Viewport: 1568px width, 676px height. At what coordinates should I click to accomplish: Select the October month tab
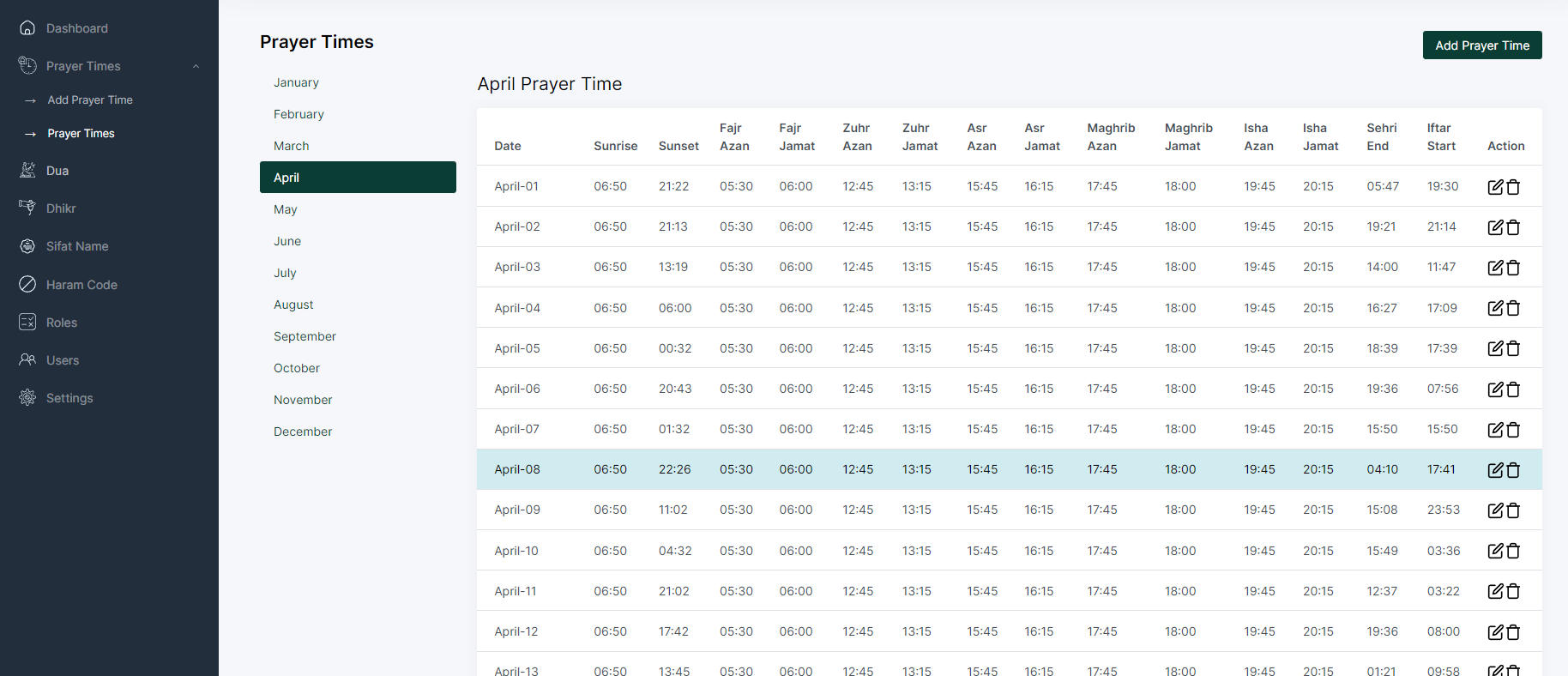358,368
